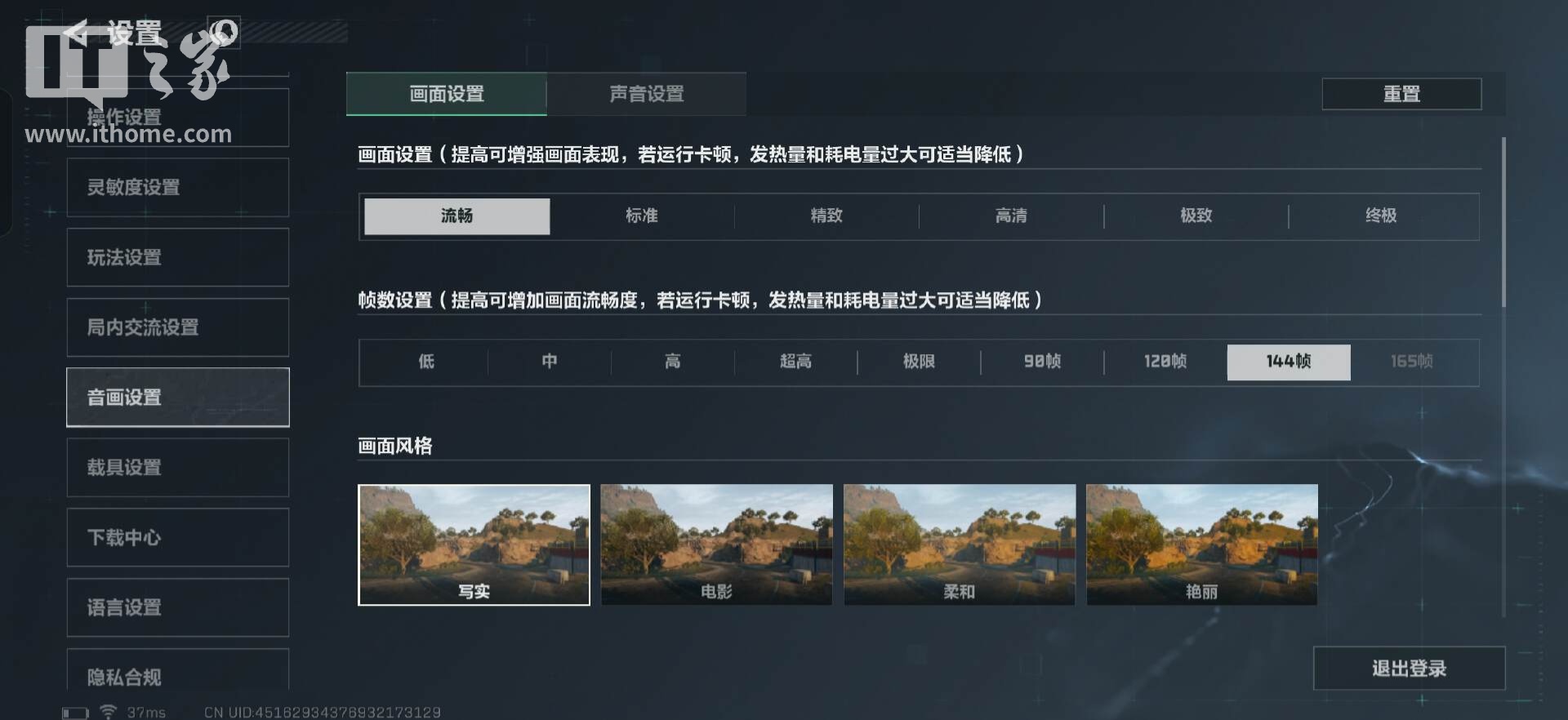Set the frame rate to 120帧
Screen dimensions: 1568x720
click(x=1165, y=361)
